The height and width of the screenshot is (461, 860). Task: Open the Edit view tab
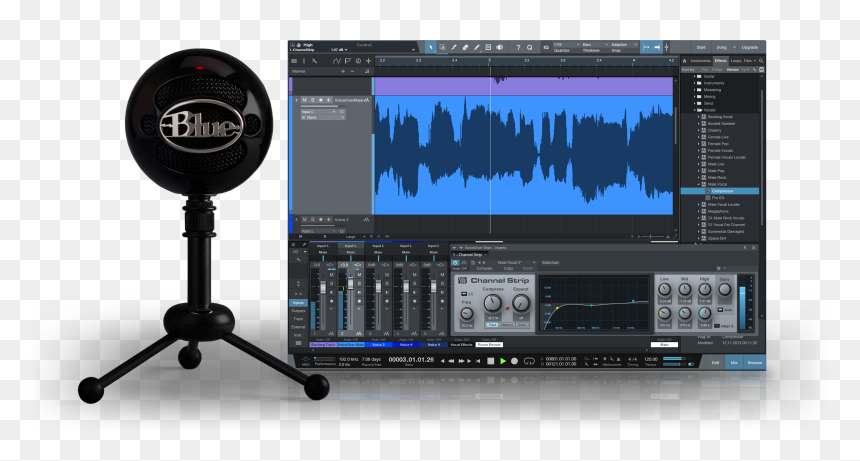(715, 363)
